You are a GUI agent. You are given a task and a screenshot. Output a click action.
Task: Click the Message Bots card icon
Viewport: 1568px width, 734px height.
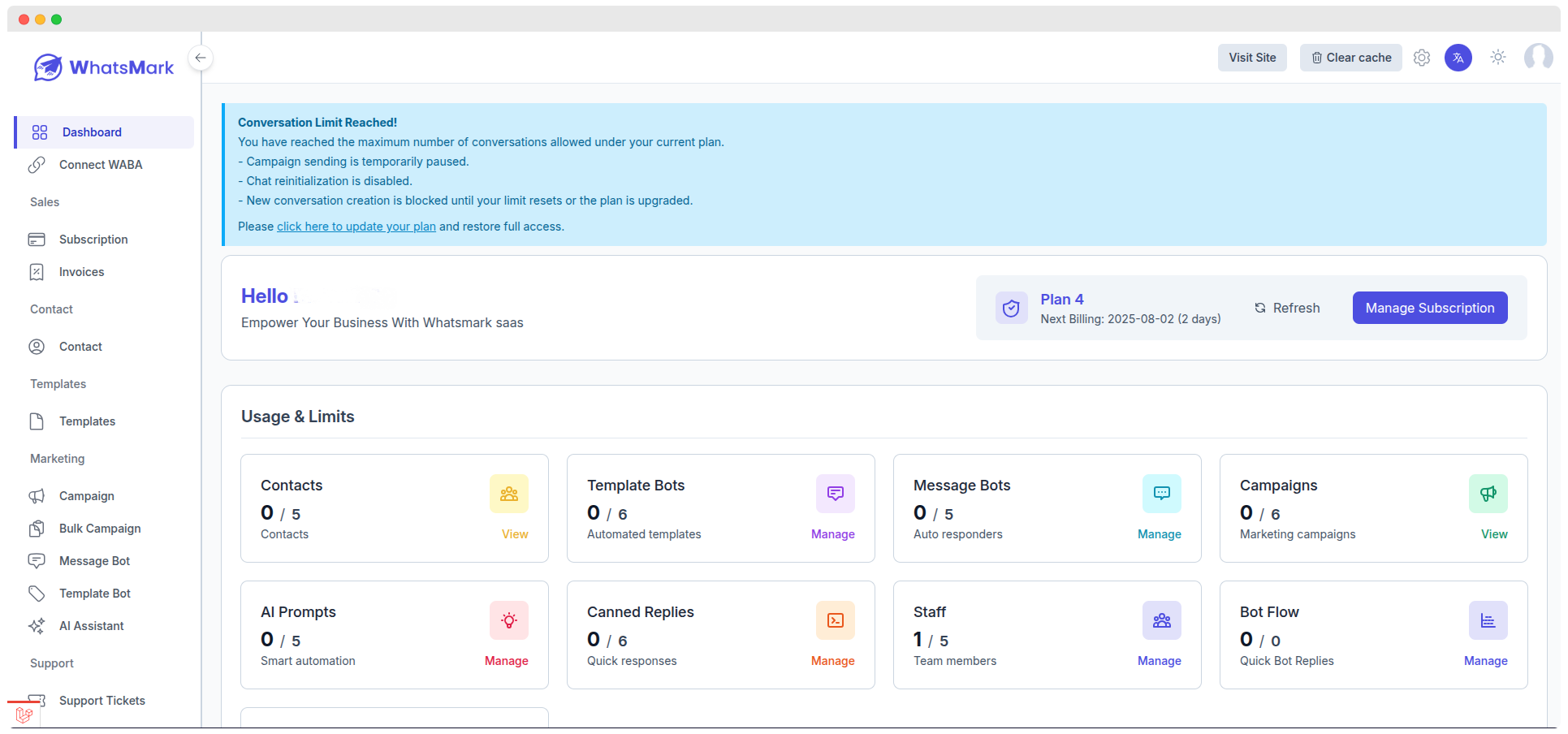[x=1162, y=494]
